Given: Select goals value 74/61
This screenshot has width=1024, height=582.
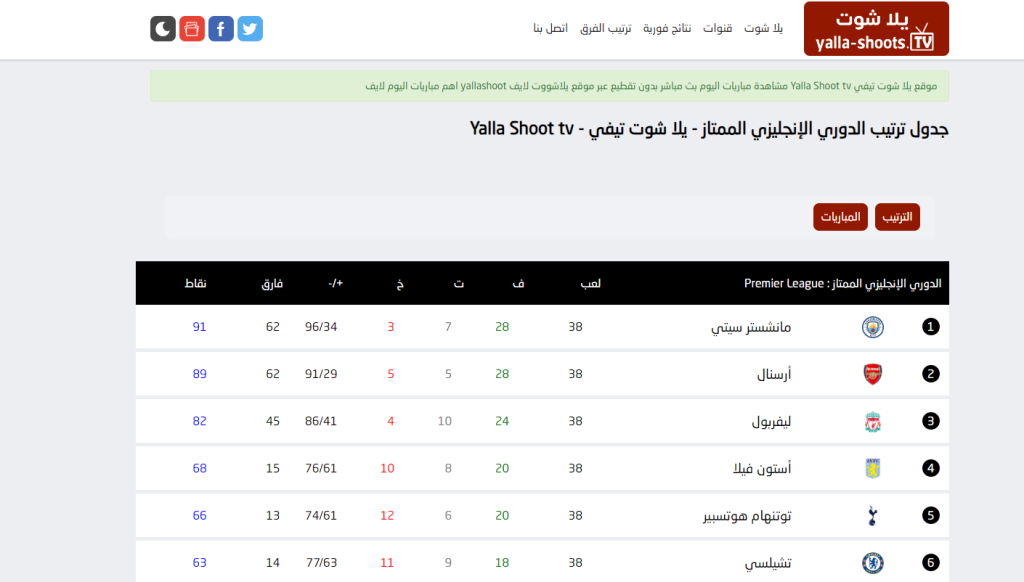Looking at the screenshot, I should click(x=321, y=515).
